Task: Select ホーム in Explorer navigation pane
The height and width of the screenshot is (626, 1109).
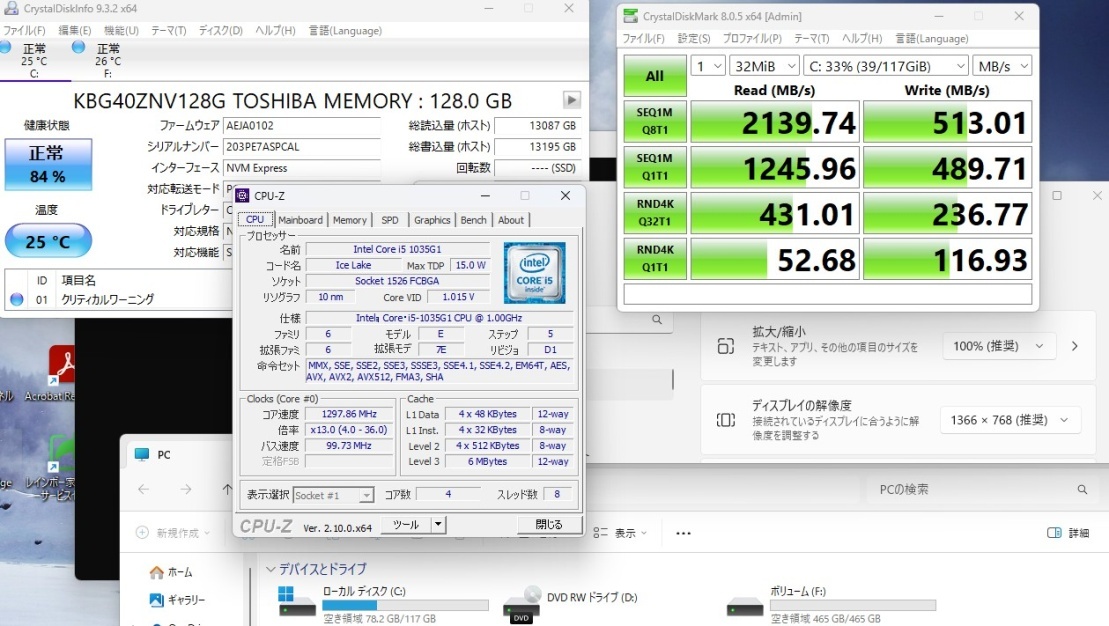Action: [171, 572]
